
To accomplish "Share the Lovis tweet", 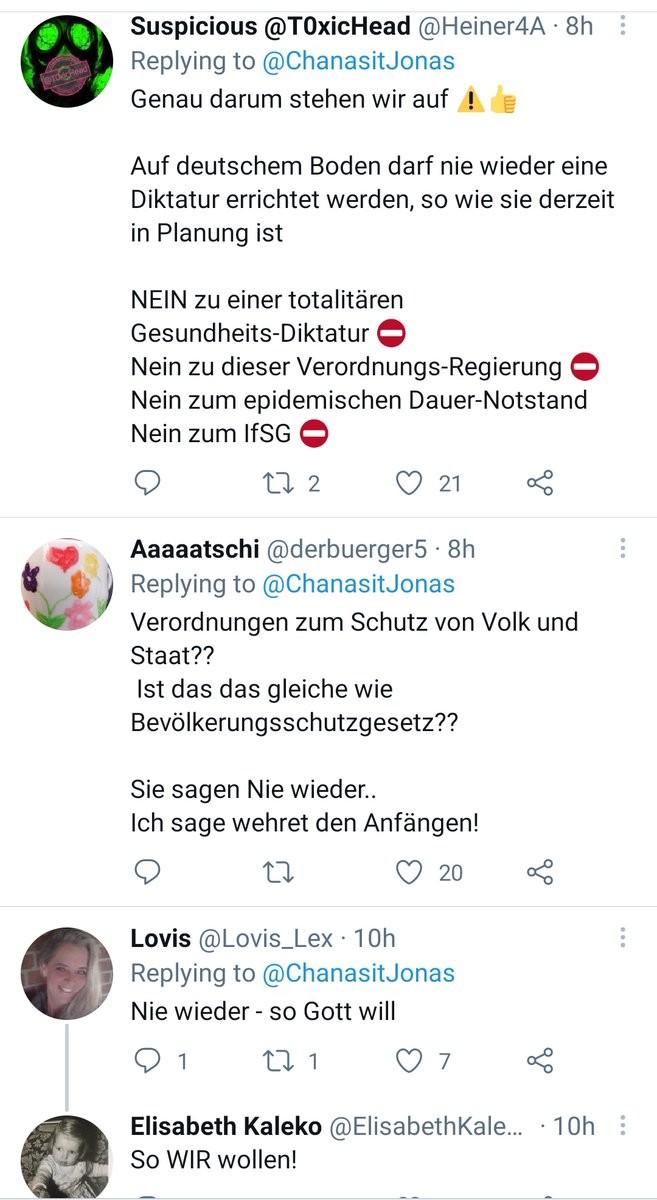I will point(540,1061).
